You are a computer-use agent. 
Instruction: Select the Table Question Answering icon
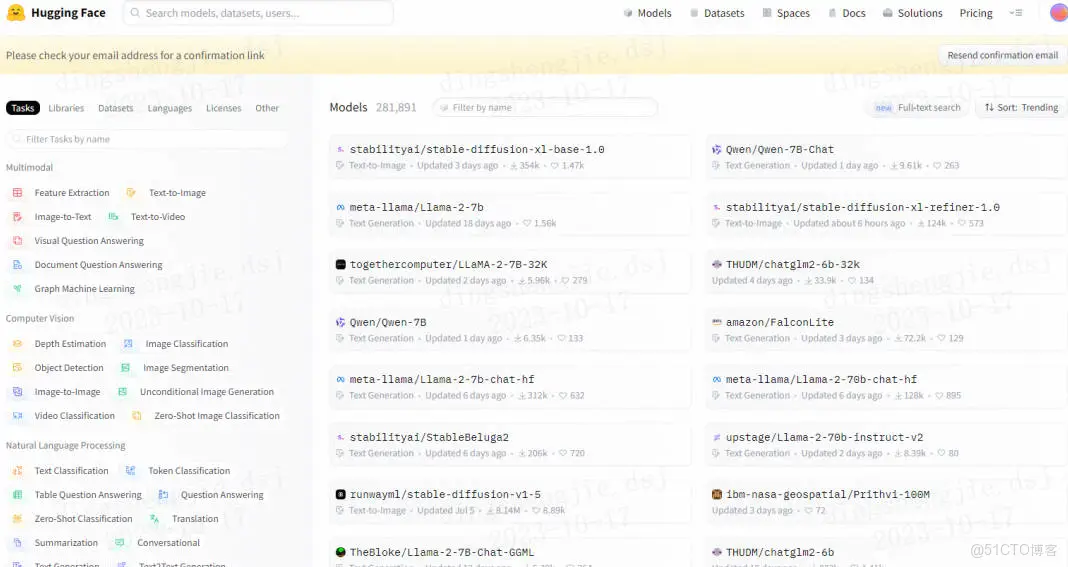(x=18, y=495)
